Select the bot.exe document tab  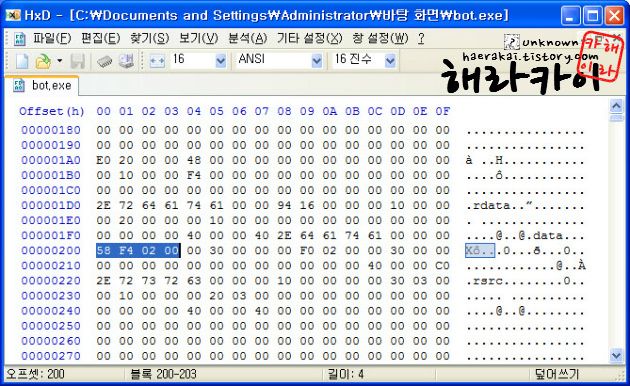pos(42,86)
